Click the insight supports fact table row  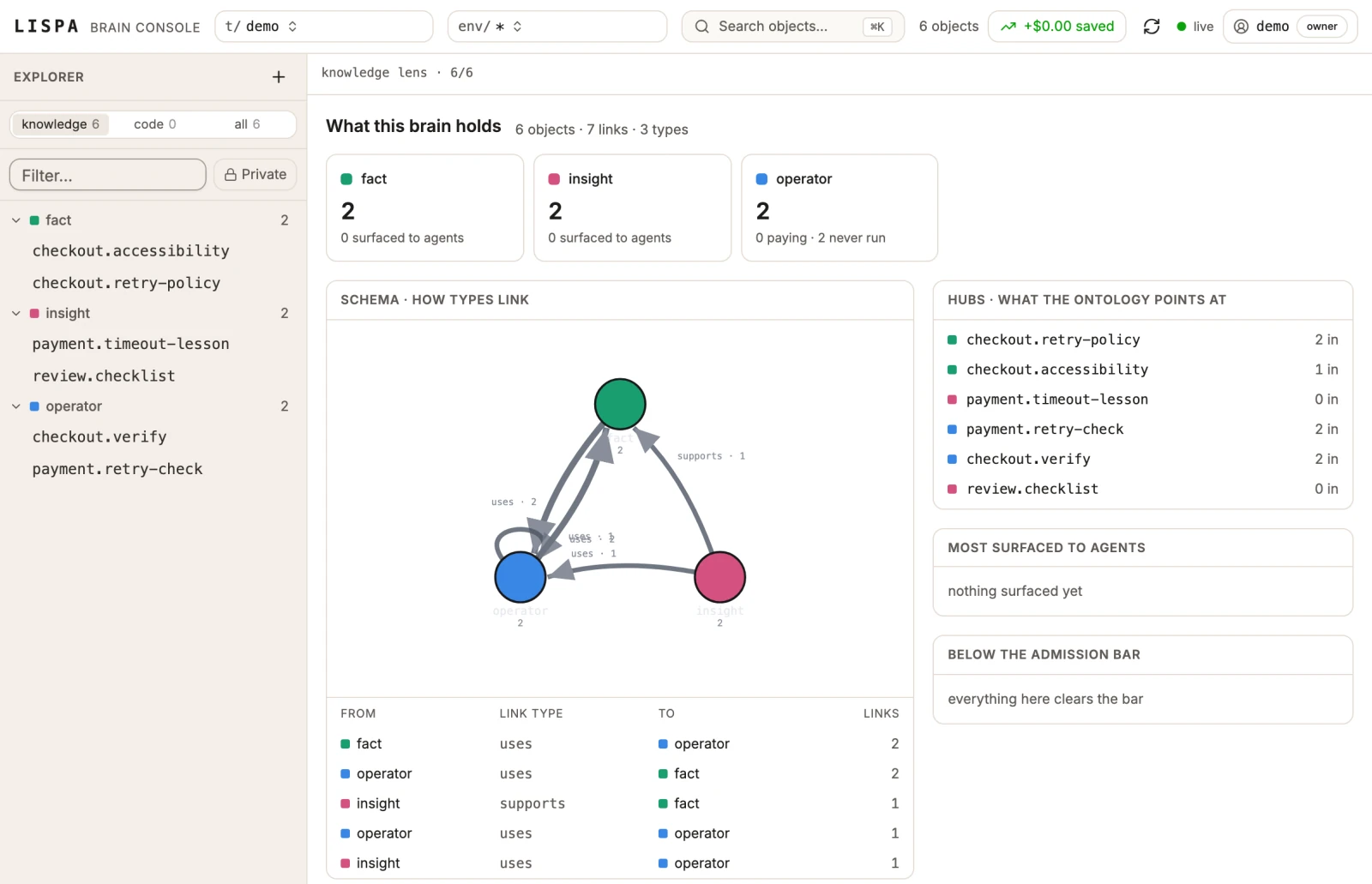tap(620, 803)
